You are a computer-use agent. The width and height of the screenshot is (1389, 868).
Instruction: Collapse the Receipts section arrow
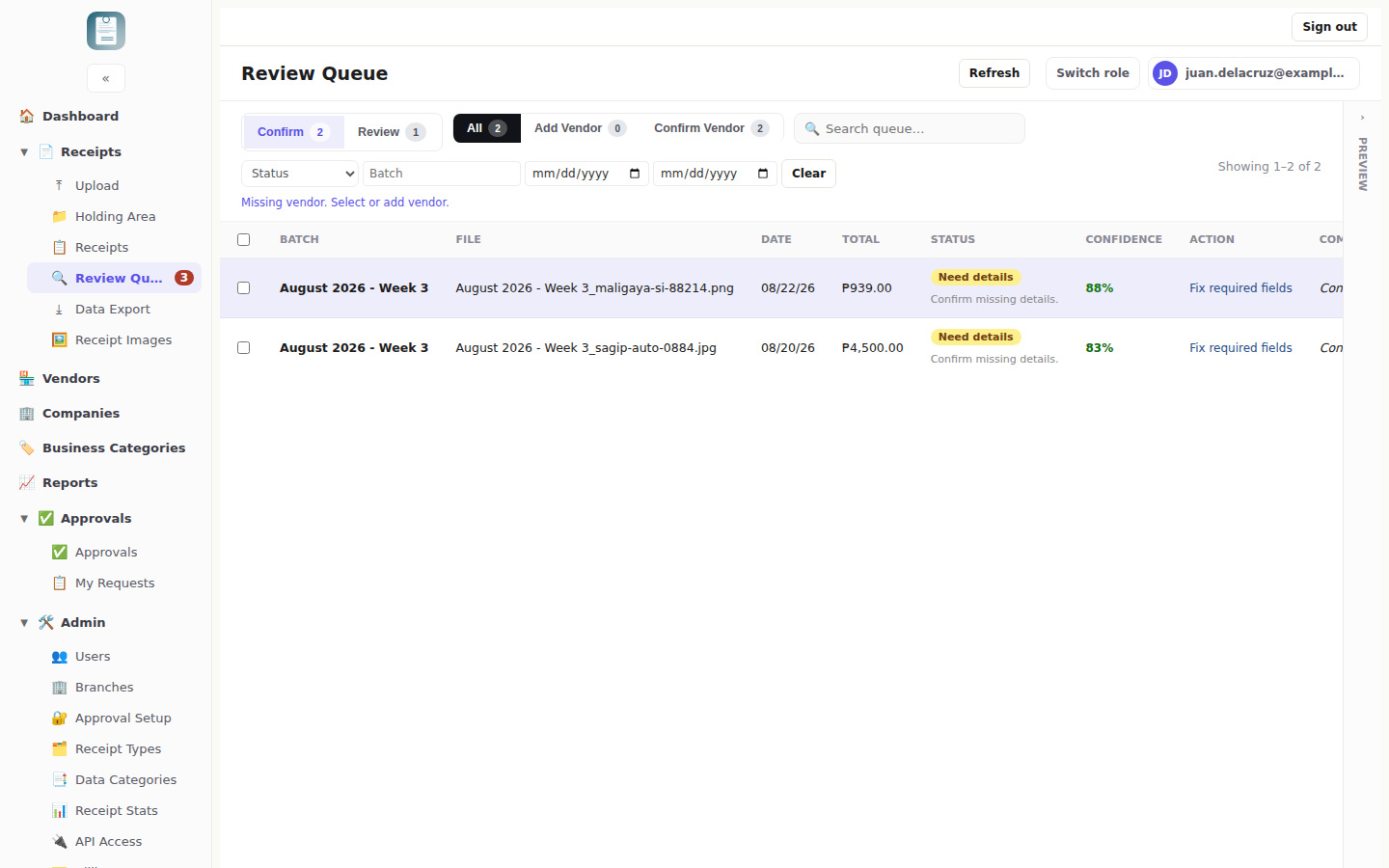click(24, 151)
